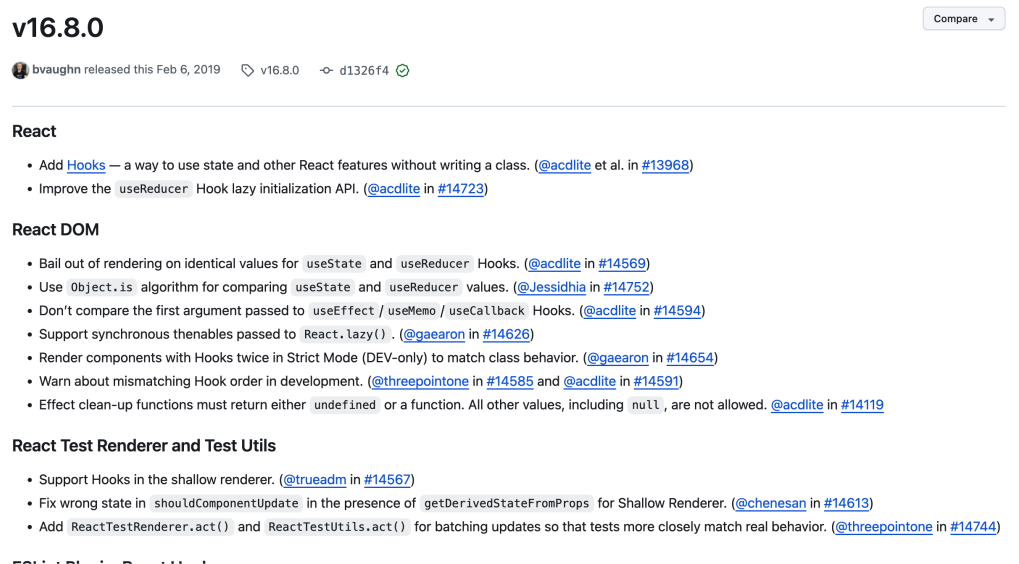This screenshot has width=1019, height=564.
Task: Open @threepointone link on Hook order line
Action: (420, 381)
